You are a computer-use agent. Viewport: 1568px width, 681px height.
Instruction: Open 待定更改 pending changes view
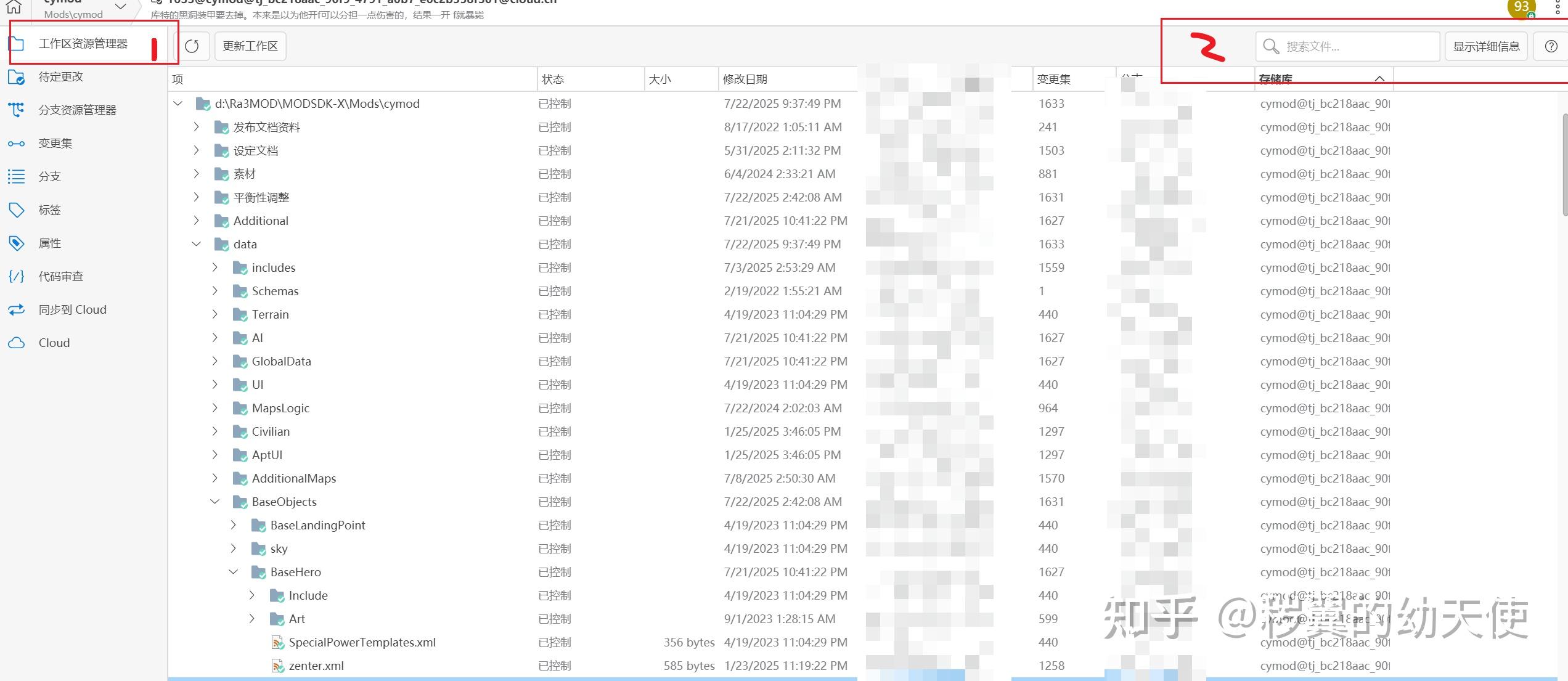(x=60, y=77)
